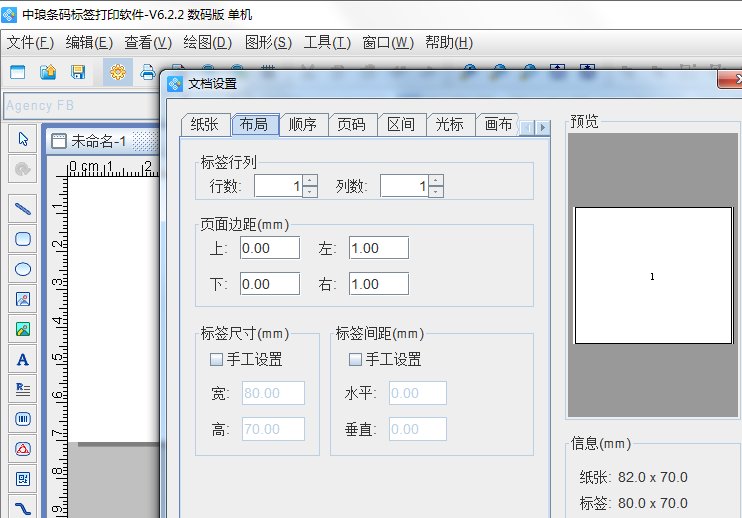The width and height of the screenshot is (742, 518).
Task: Select the barcode drawing tool
Action: pyautogui.click(x=23, y=419)
